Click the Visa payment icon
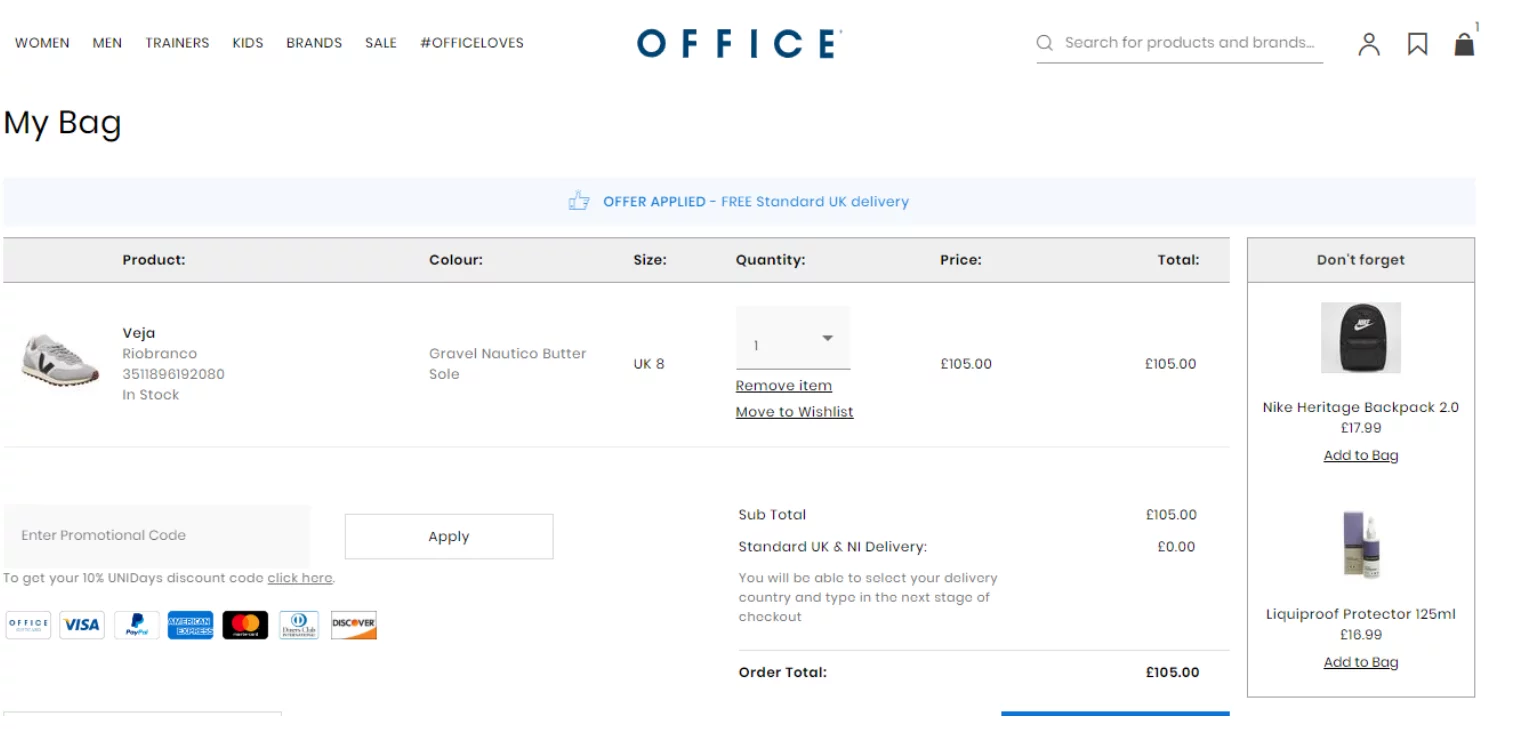The width and height of the screenshot is (1526, 729). tap(82, 625)
